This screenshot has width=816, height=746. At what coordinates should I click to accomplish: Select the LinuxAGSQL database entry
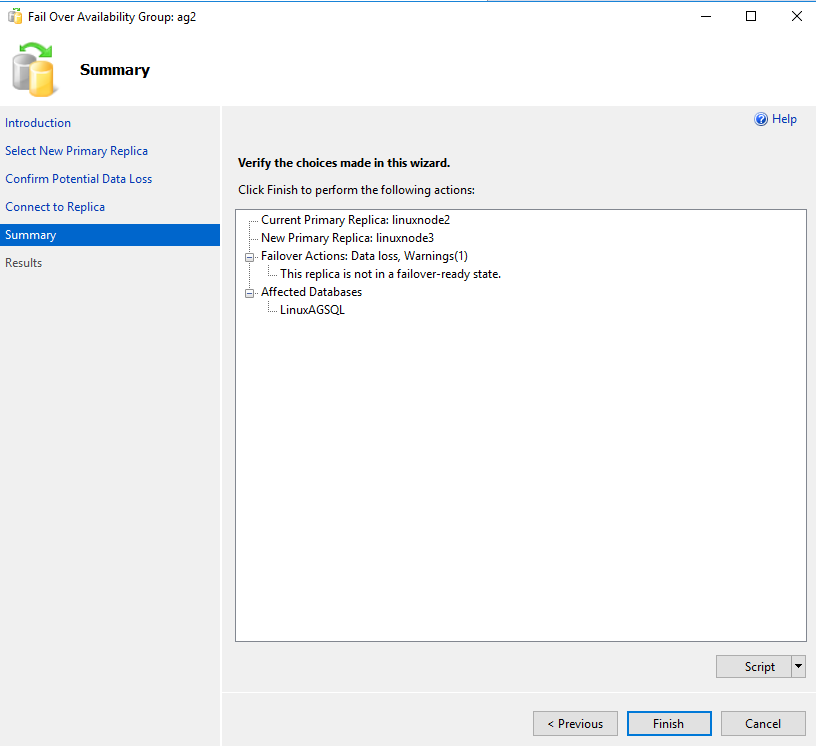click(x=312, y=310)
